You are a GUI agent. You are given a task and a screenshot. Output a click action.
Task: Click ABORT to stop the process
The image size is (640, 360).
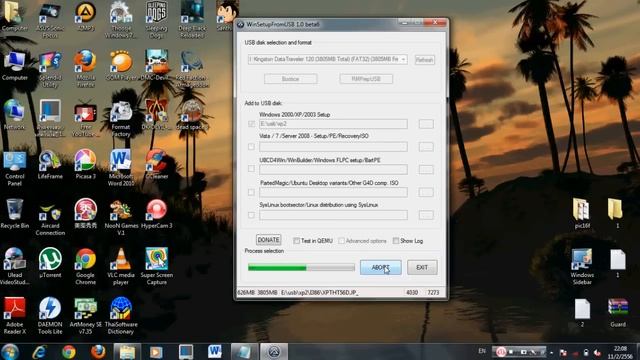coord(380,267)
